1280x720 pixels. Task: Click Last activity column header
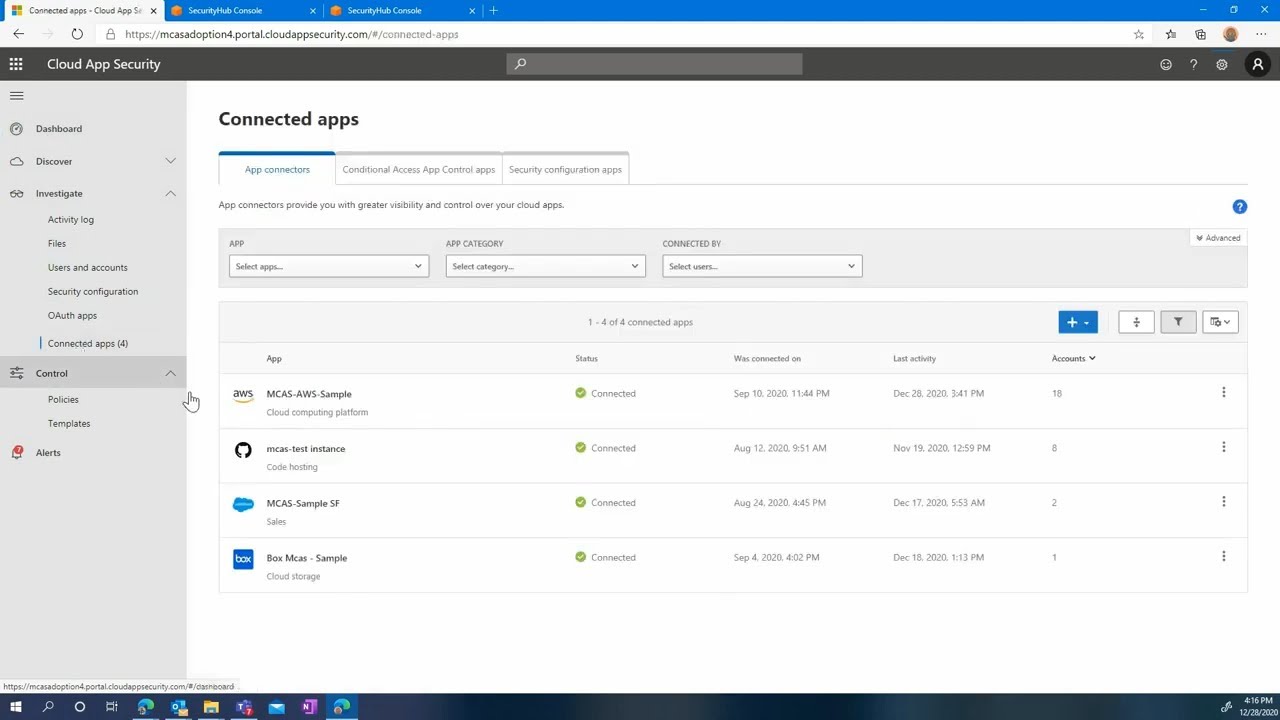[x=915, y=358]
